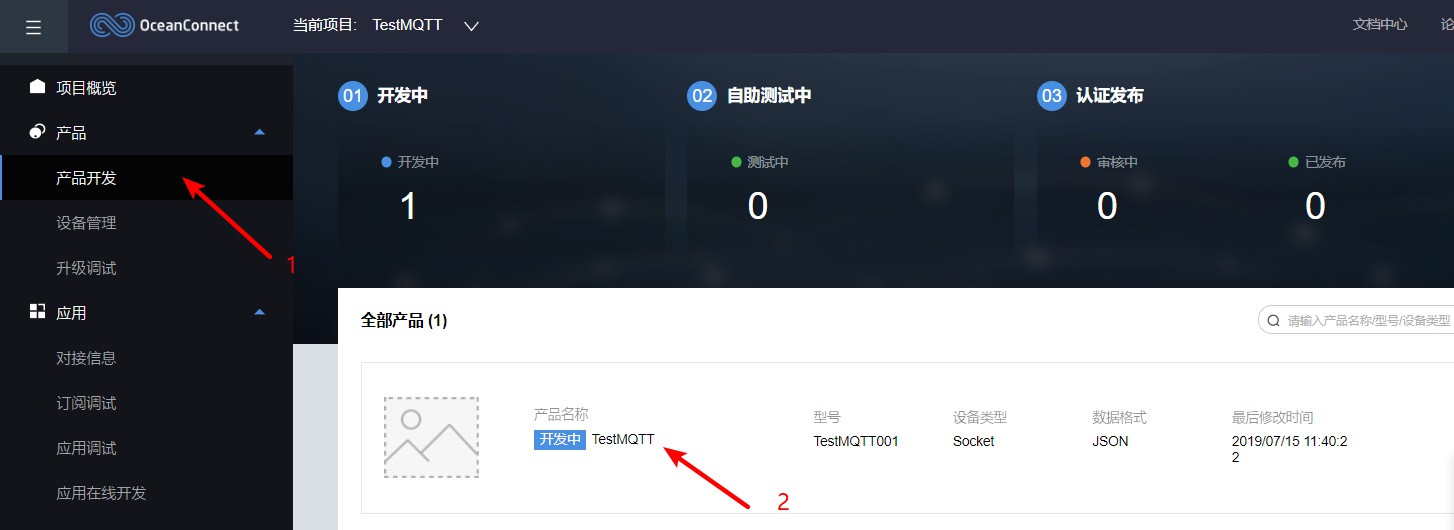The width and height of the screenshot is (1454, 530).
Task: Open the TestMQTT project dropdown
Action: [472, 26]
